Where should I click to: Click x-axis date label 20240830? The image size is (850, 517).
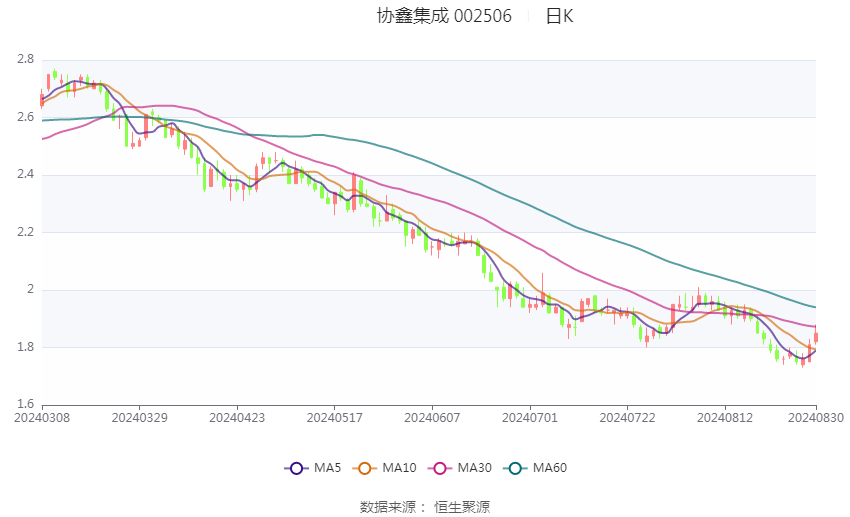tap(816, 418)
